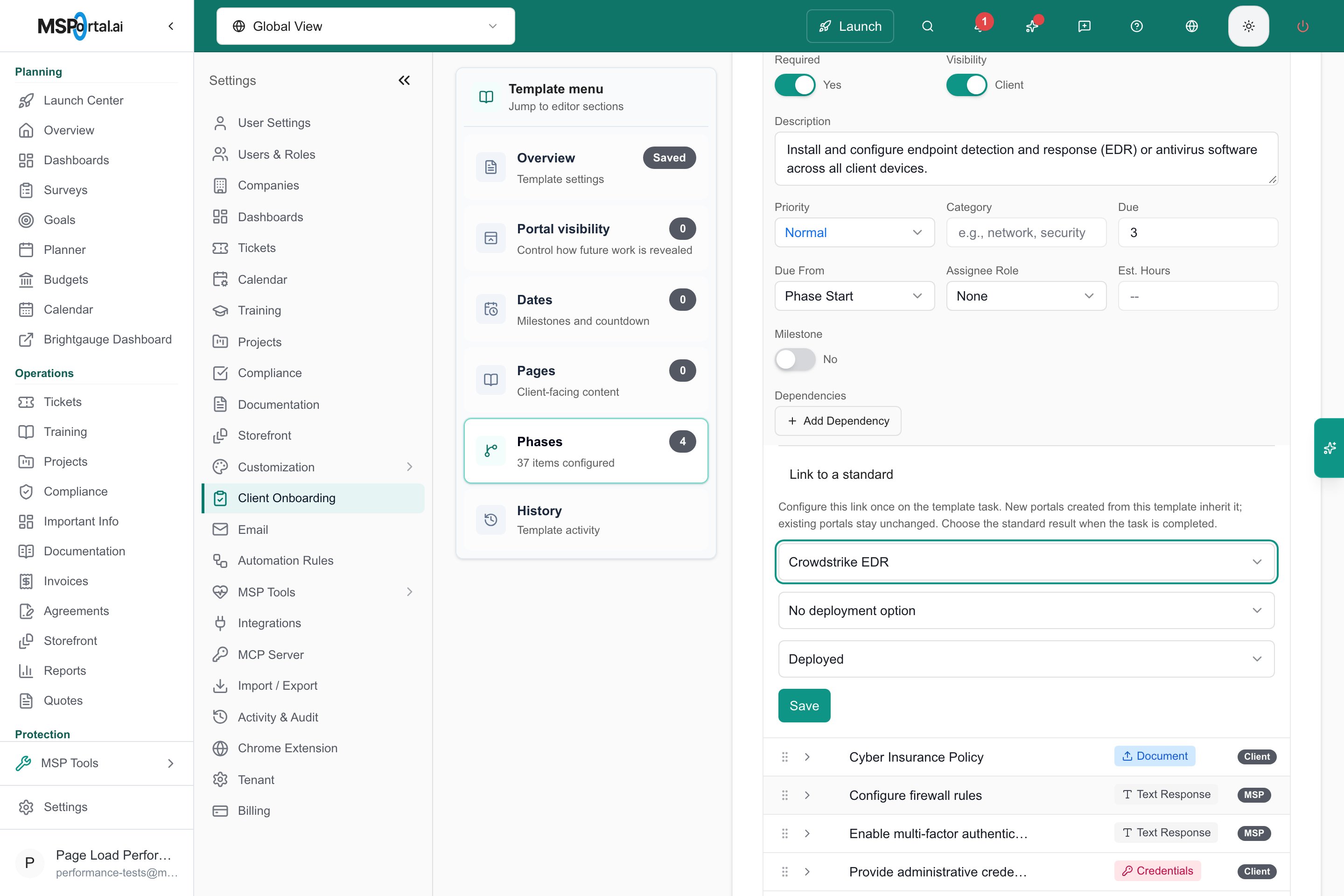The height and width of the screenshot is (896, 1344).
Task: Open the Page Load Perfor… user profile
Action: [97, 863]
